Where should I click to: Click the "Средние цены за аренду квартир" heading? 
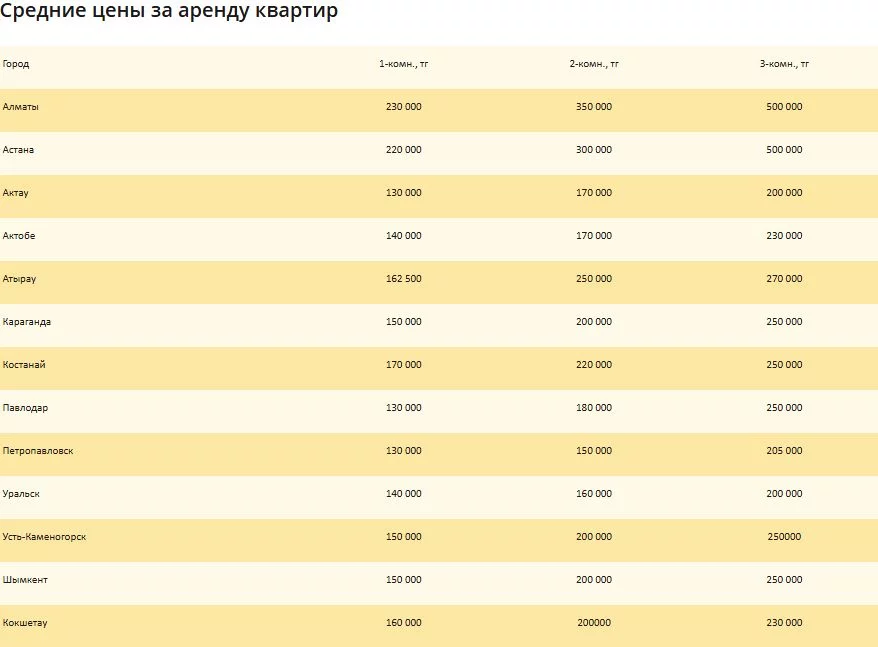(x=169, y=12)
